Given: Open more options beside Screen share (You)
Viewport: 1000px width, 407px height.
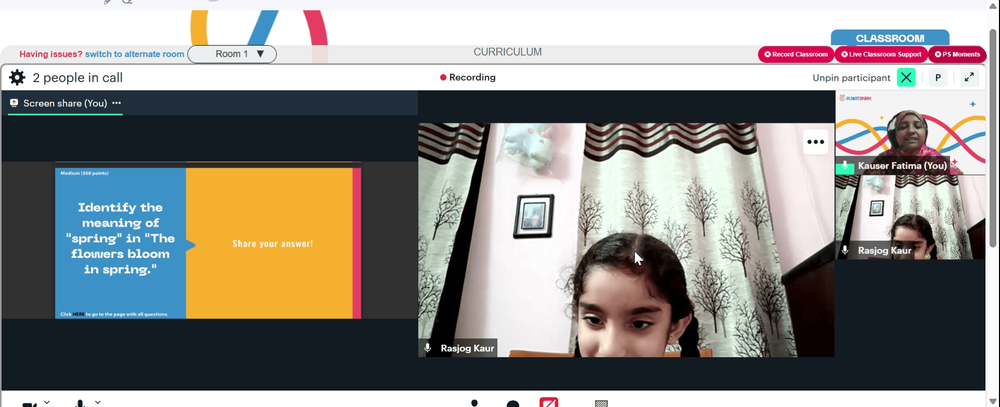Looking at the screenshot, I should [x=117, y=103].
